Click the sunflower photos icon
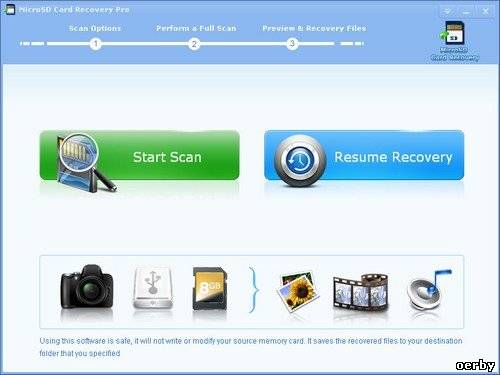 298,291
